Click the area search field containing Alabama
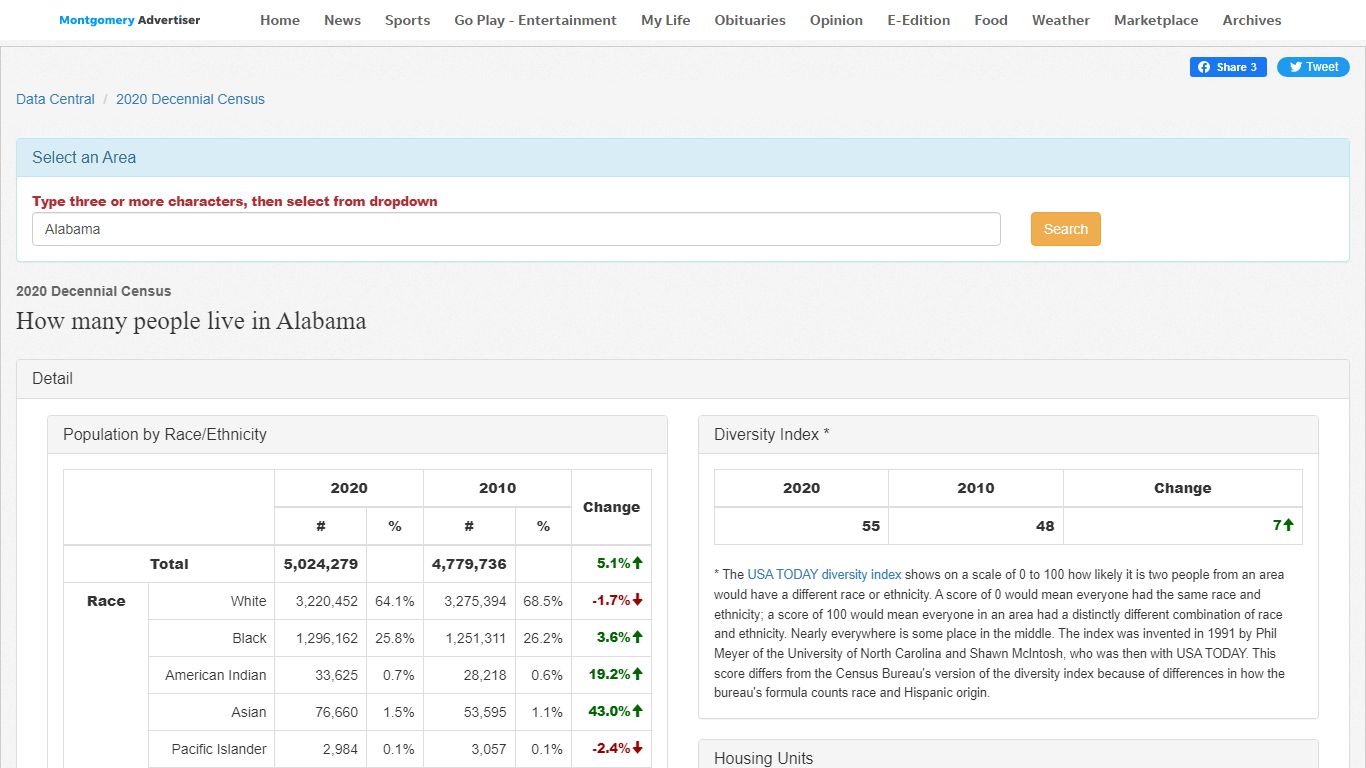Image resolution: width=1366 pixels, height=768 pixels. coord(516,229)
